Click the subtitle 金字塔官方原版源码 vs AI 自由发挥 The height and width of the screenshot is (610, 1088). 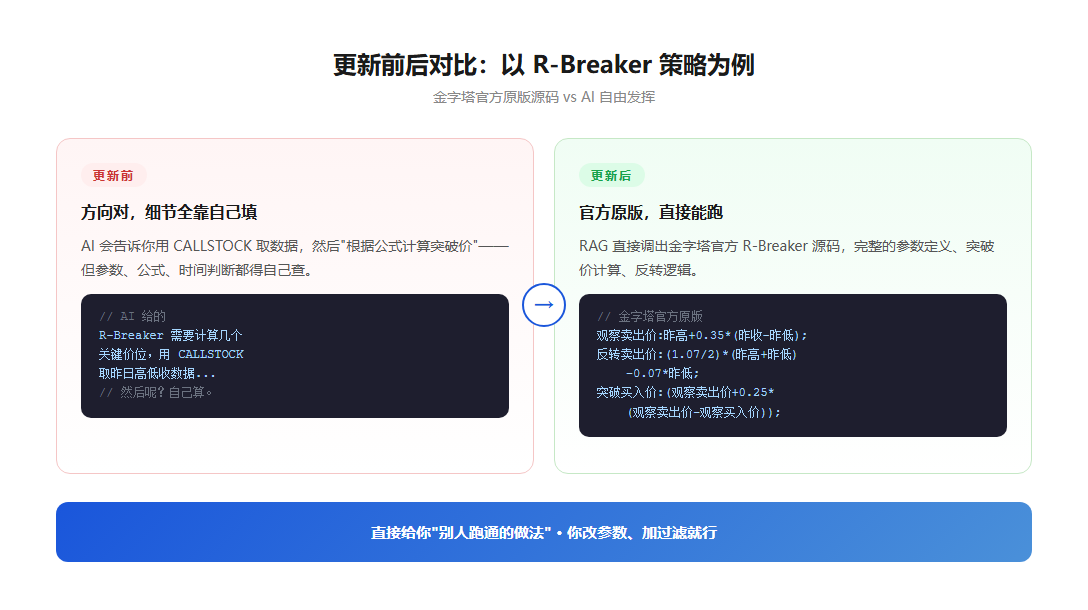(x=543, y=97)
